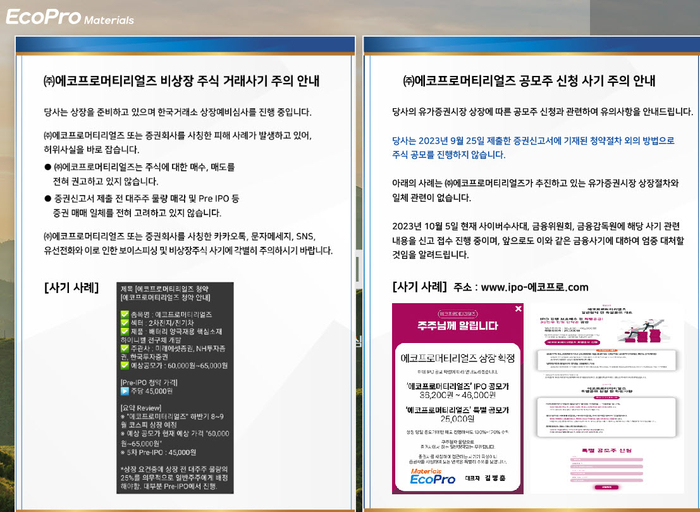Click paragraph starting 2023년 10월 5일 현재
This screenshot has height=512, width=700.
click(538, 240)
